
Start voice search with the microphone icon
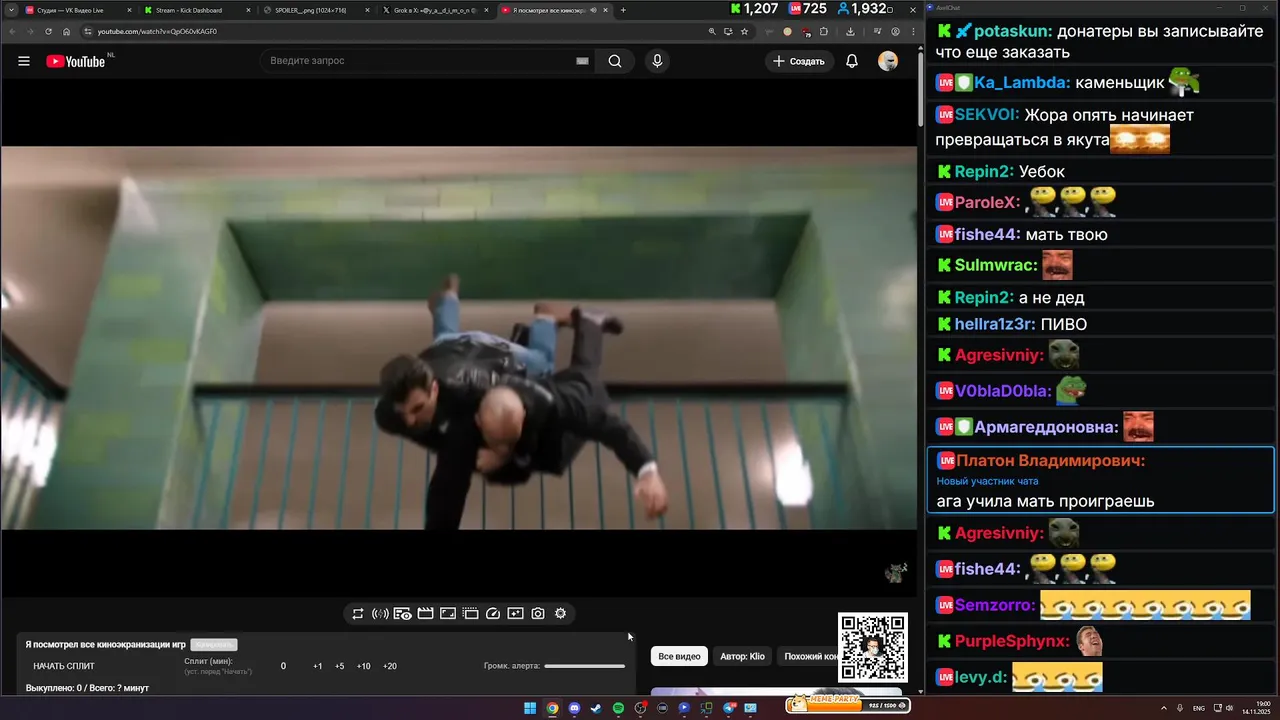tap(657, 61)
